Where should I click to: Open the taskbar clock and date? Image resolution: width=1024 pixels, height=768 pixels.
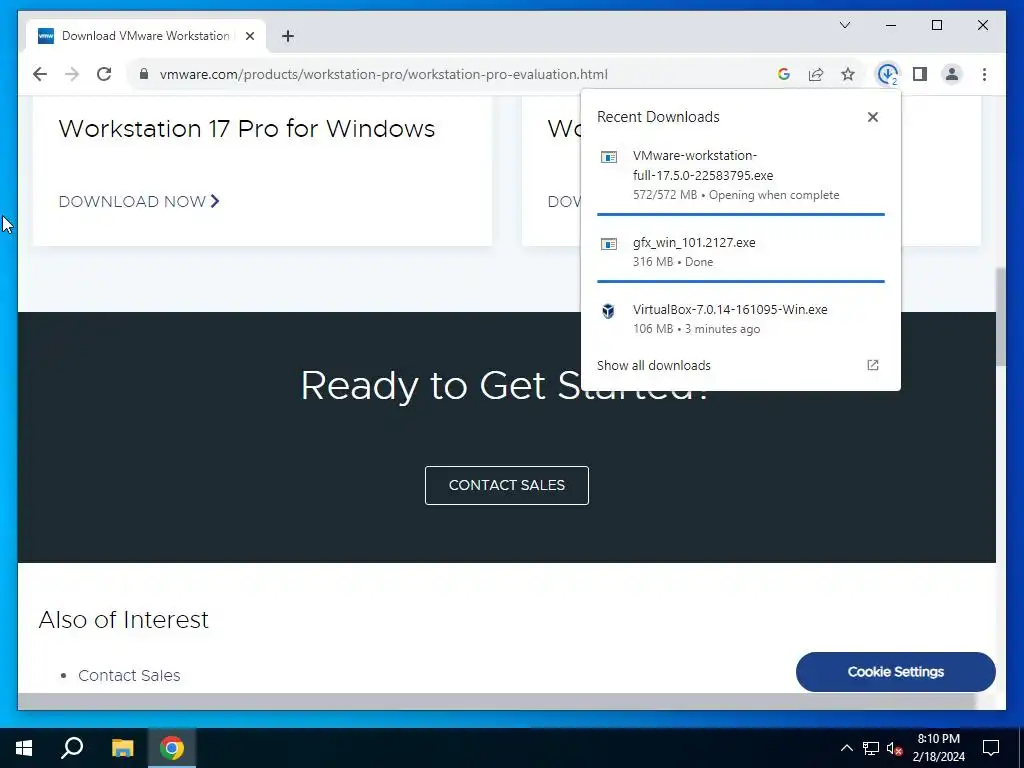tap(938, 748)
